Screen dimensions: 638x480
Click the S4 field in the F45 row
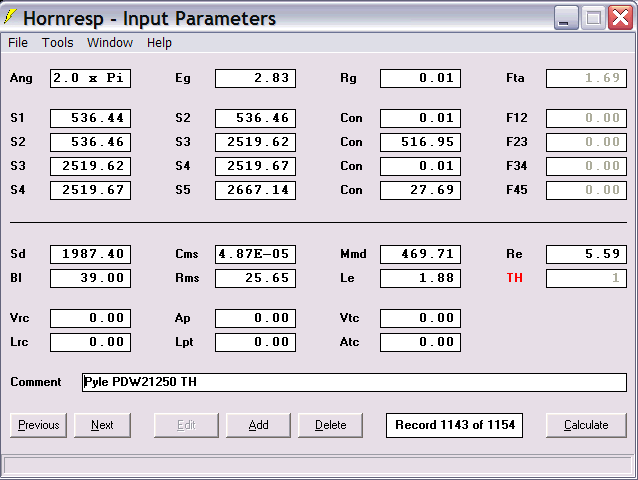point(90,190)
